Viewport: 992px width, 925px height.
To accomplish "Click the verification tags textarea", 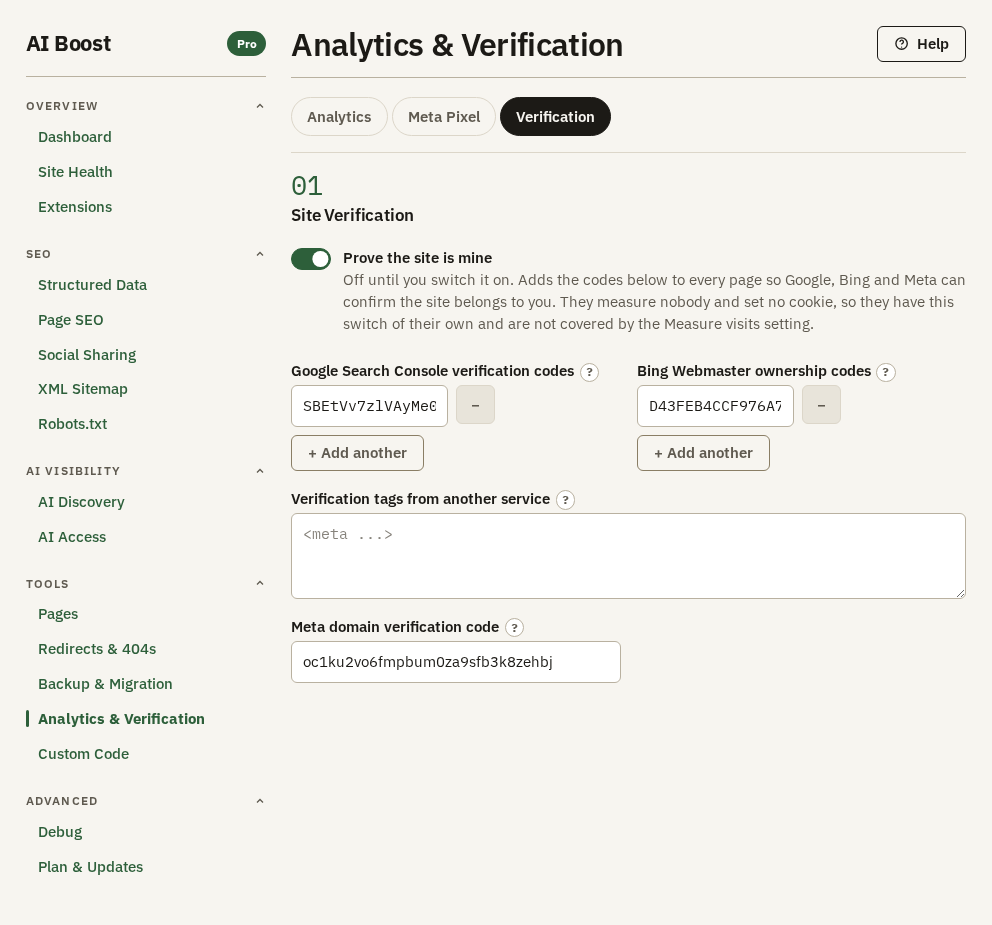I will coord(628,556).
